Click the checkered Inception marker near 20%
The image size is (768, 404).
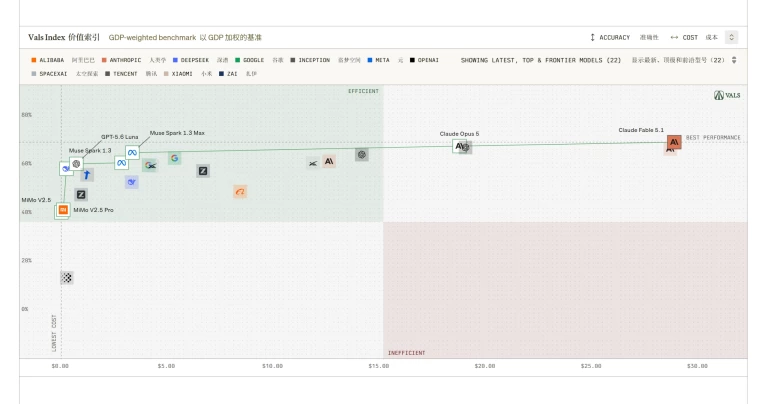coord(67,278)
